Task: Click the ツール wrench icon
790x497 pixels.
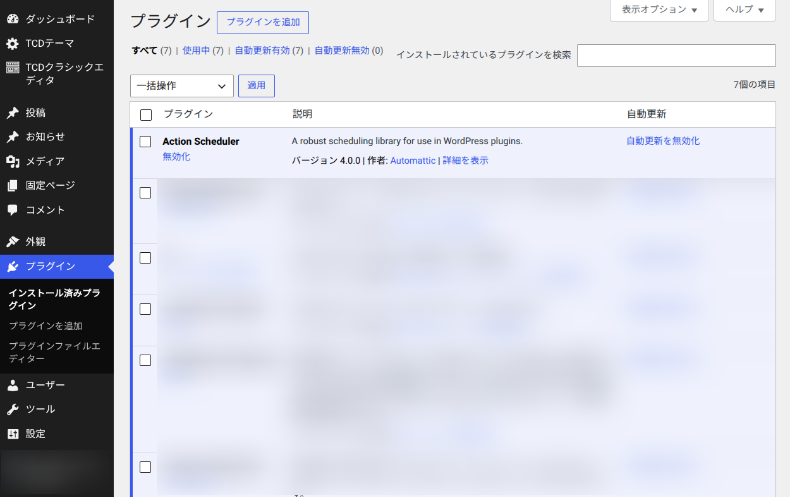Action: point(13,409)
